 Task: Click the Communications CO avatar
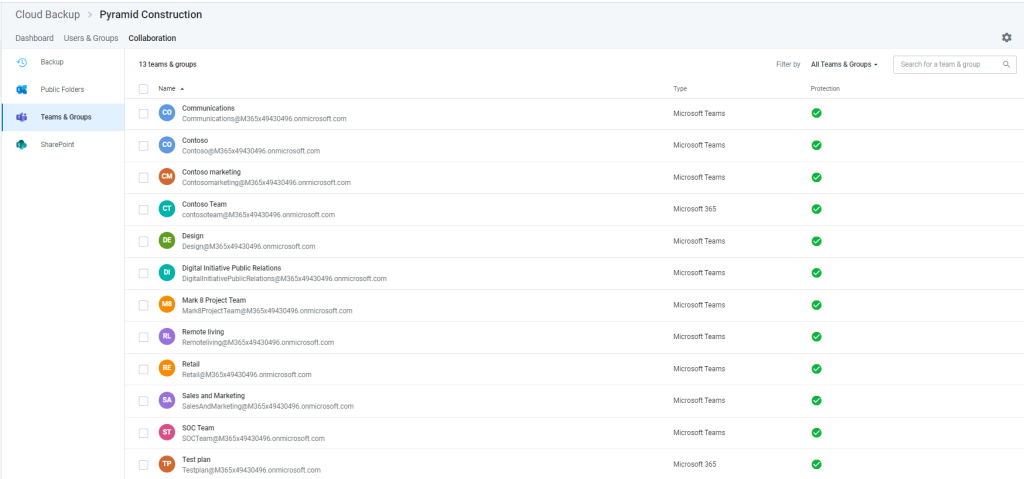167,113
